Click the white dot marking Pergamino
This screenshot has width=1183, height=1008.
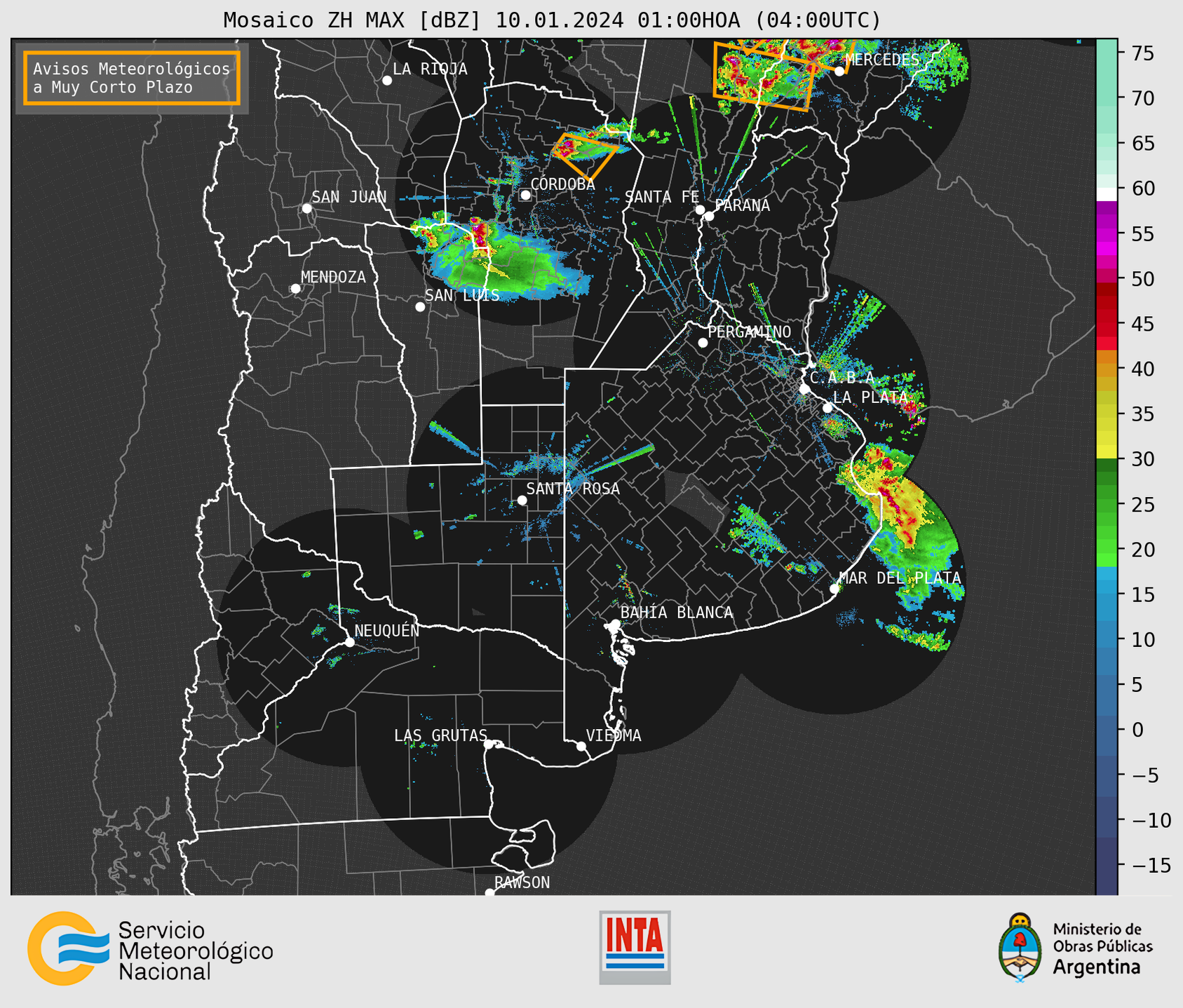703,343
